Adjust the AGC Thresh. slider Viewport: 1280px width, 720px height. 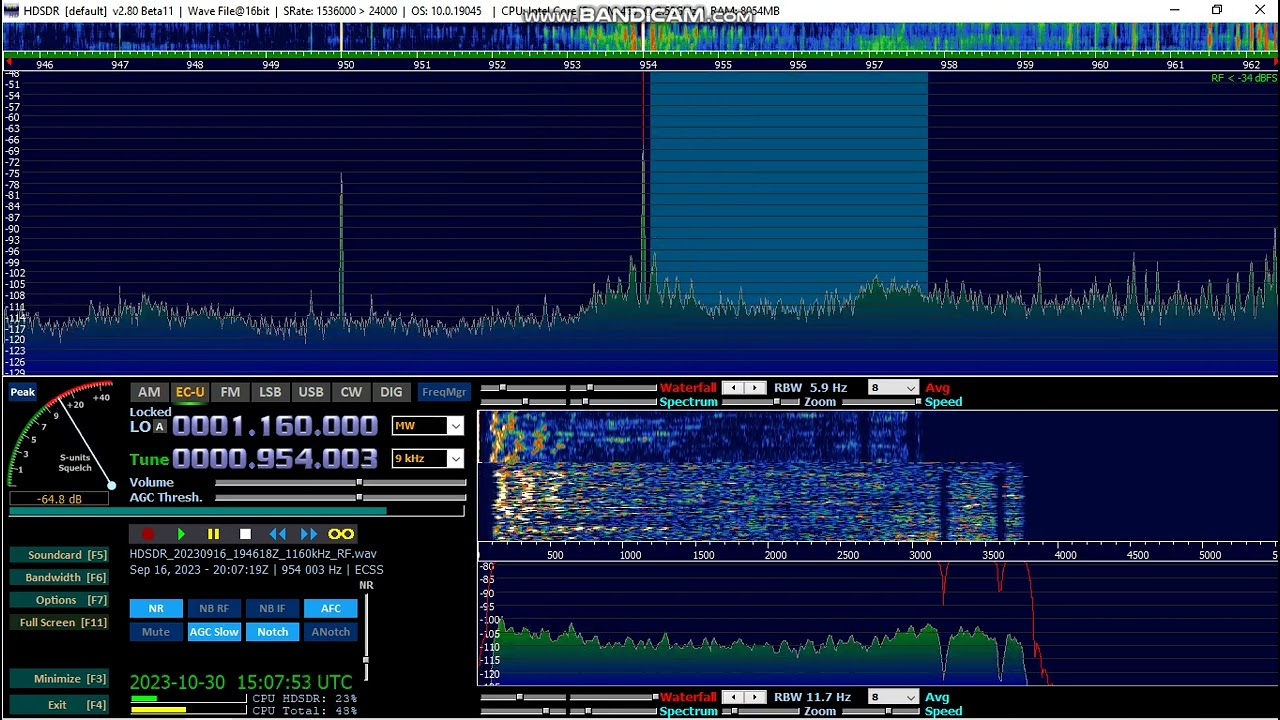coord(341,497)
